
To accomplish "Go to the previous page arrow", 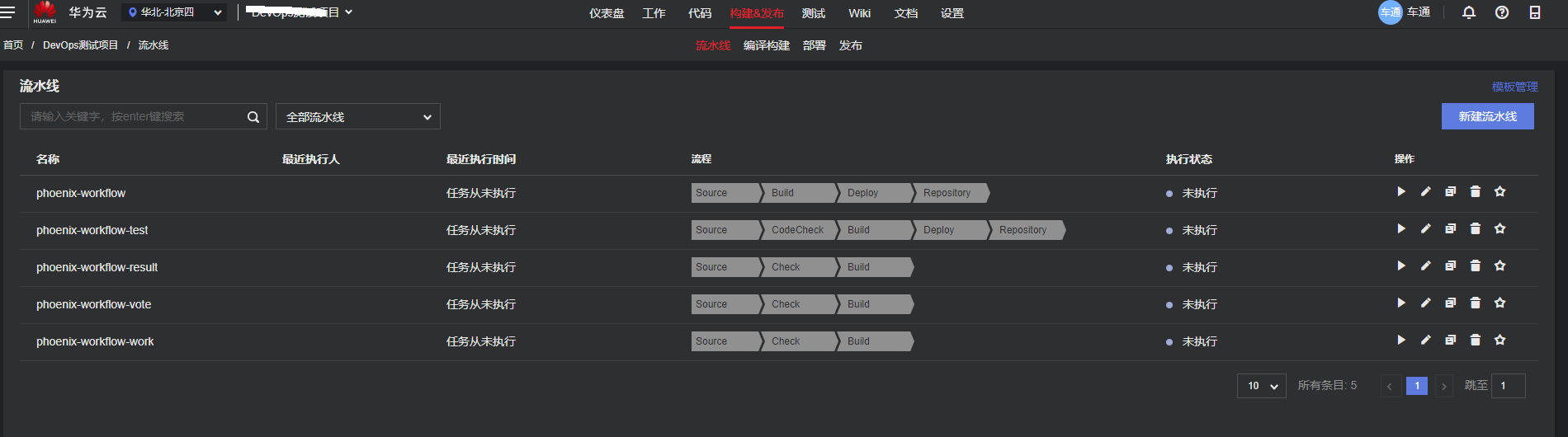I will (1390, 386).
